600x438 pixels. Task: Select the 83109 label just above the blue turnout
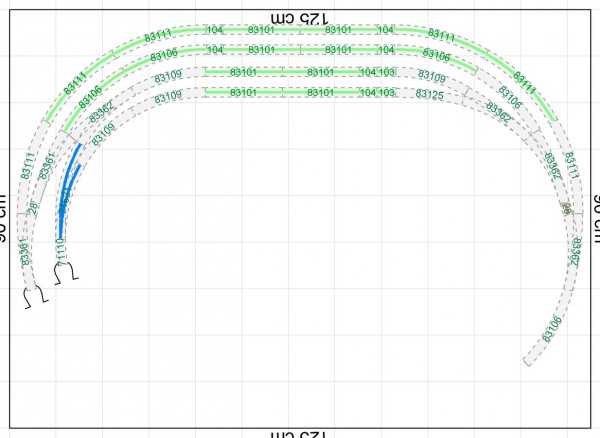tap(103, 134)
